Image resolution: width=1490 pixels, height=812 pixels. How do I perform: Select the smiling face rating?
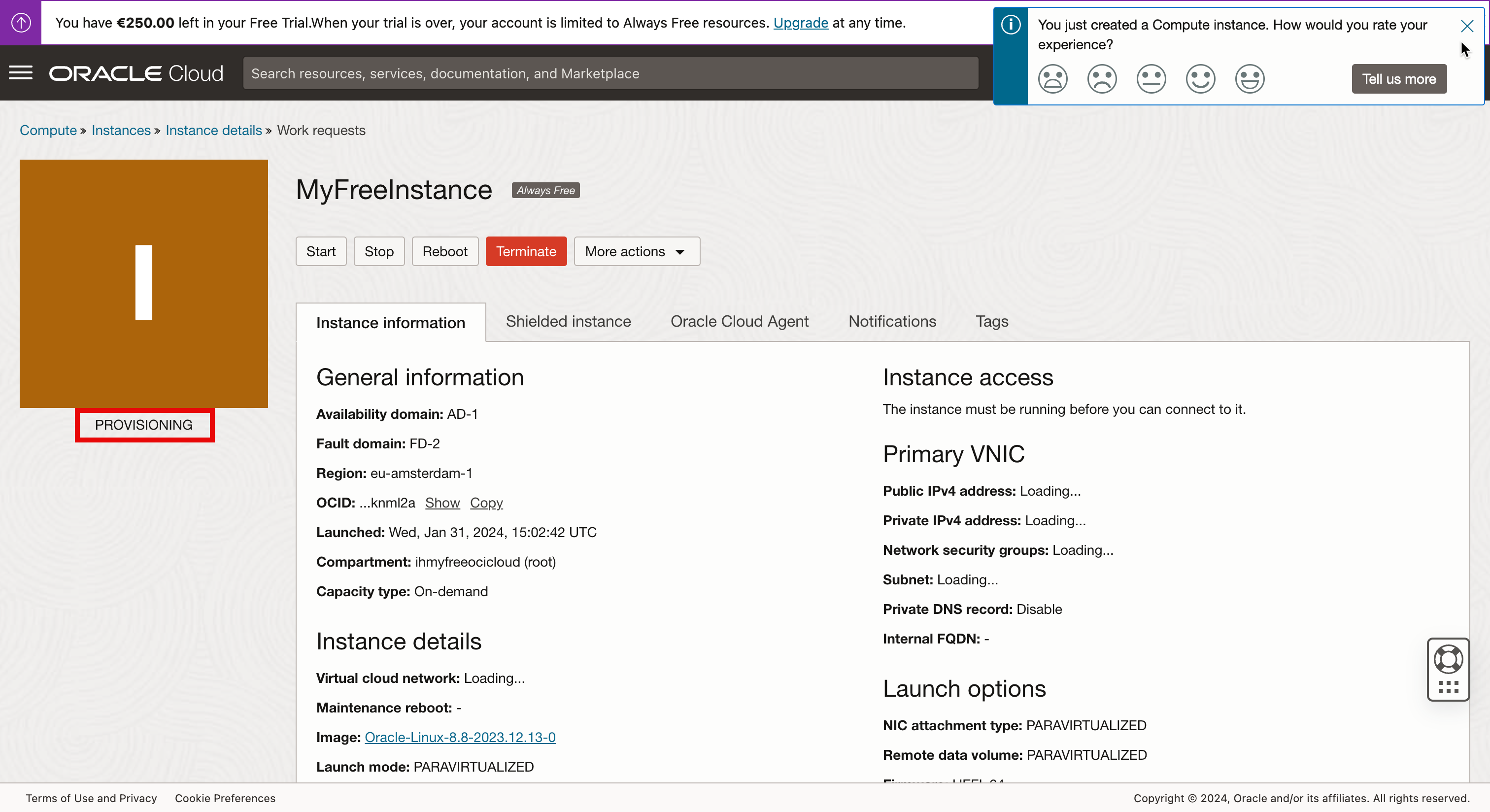click(x=1200, y=79)
